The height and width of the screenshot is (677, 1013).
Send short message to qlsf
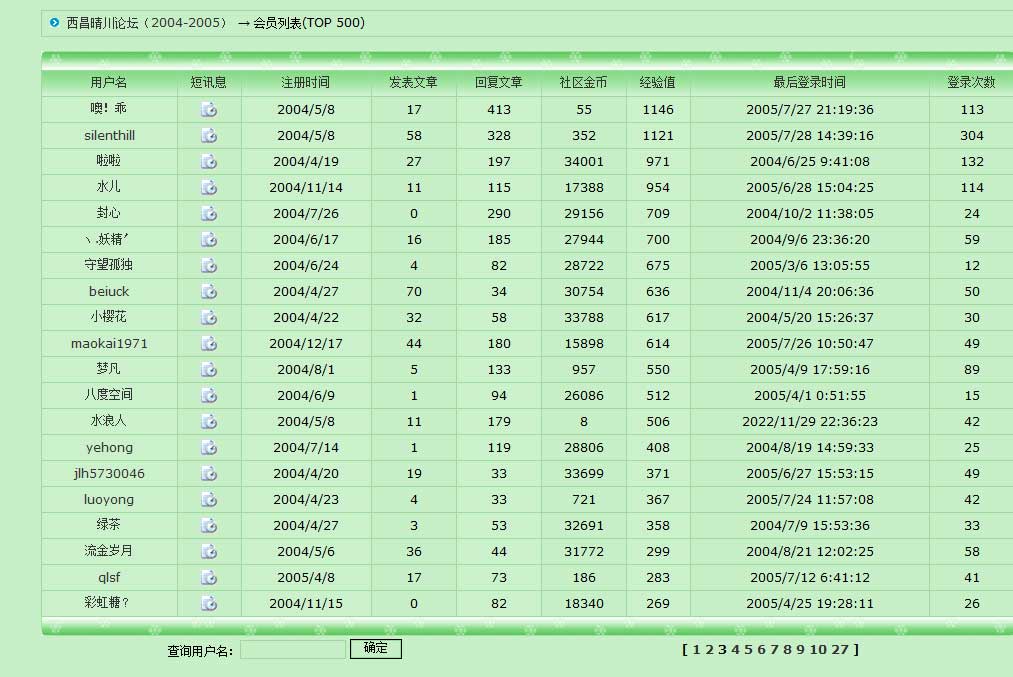click(x=209, y=578)
